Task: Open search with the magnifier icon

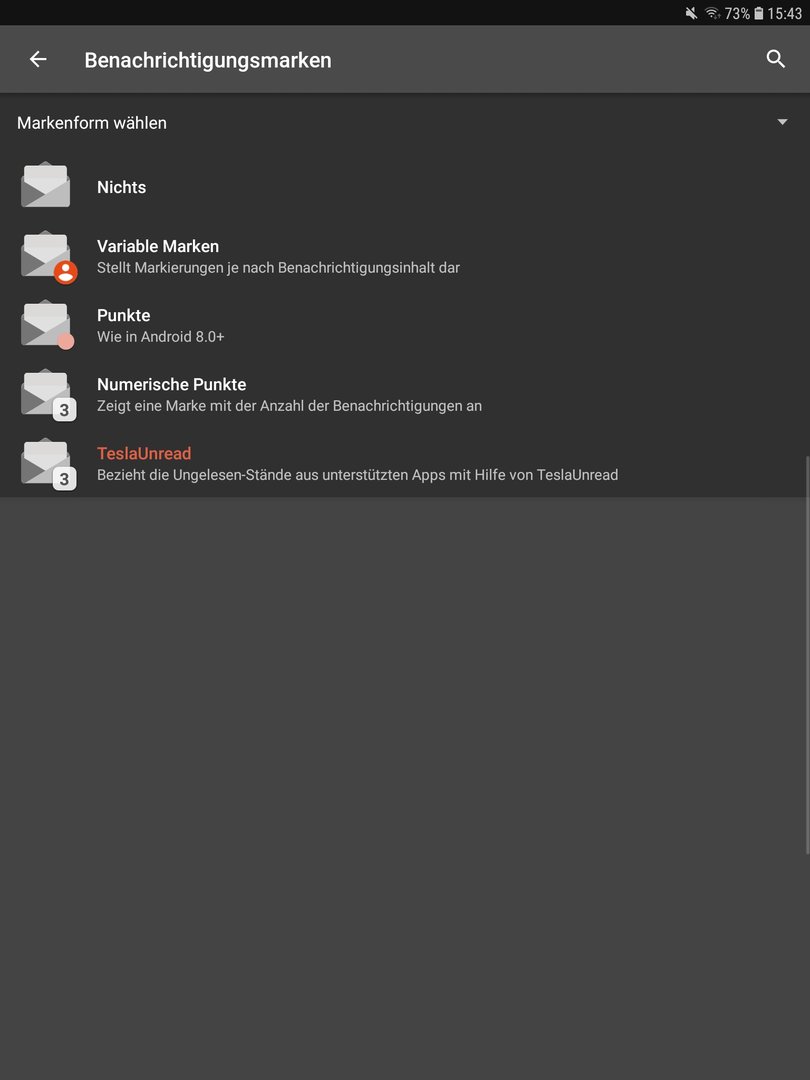Action: click(776, 59)
